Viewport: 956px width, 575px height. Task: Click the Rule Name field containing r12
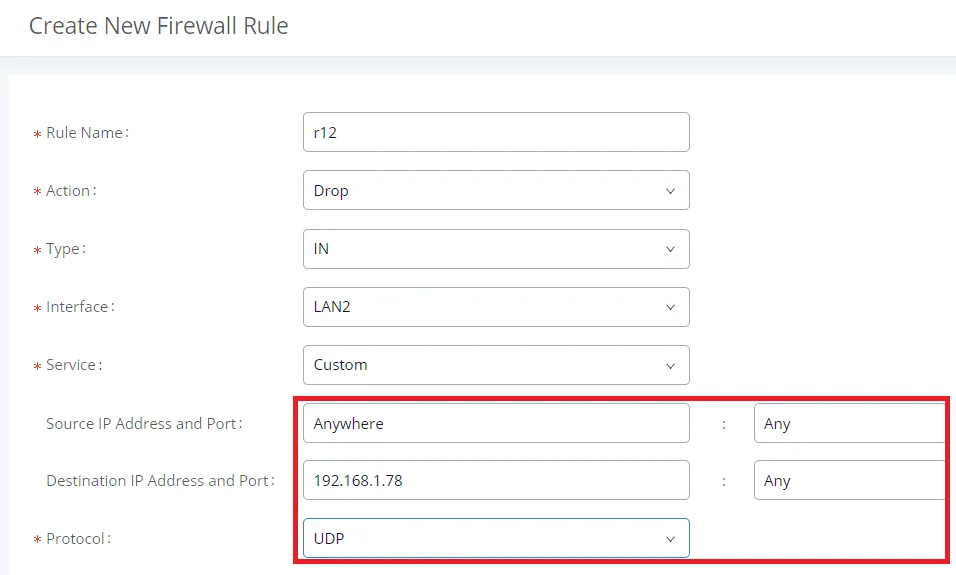[x=496, y=132]
